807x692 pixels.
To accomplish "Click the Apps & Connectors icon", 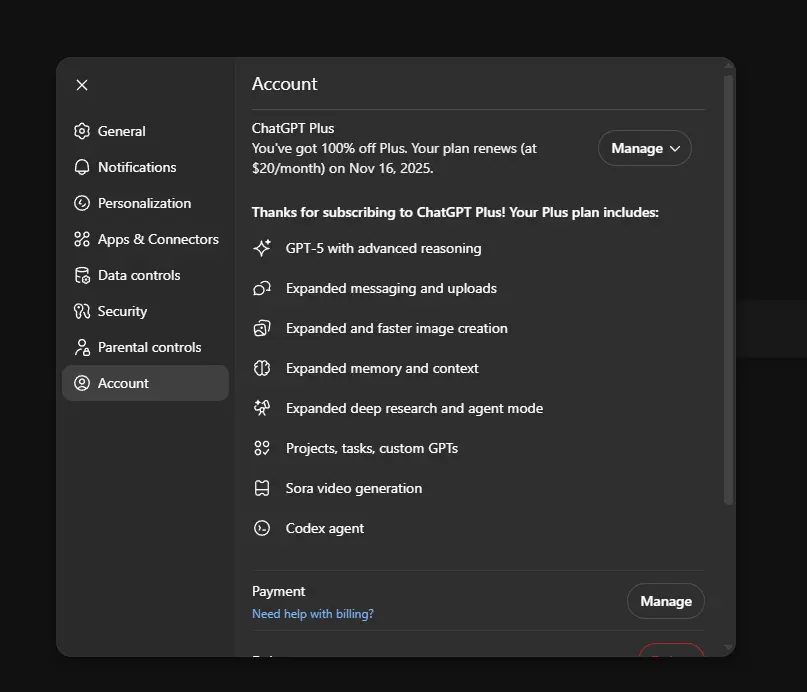I will click(82, 239).
